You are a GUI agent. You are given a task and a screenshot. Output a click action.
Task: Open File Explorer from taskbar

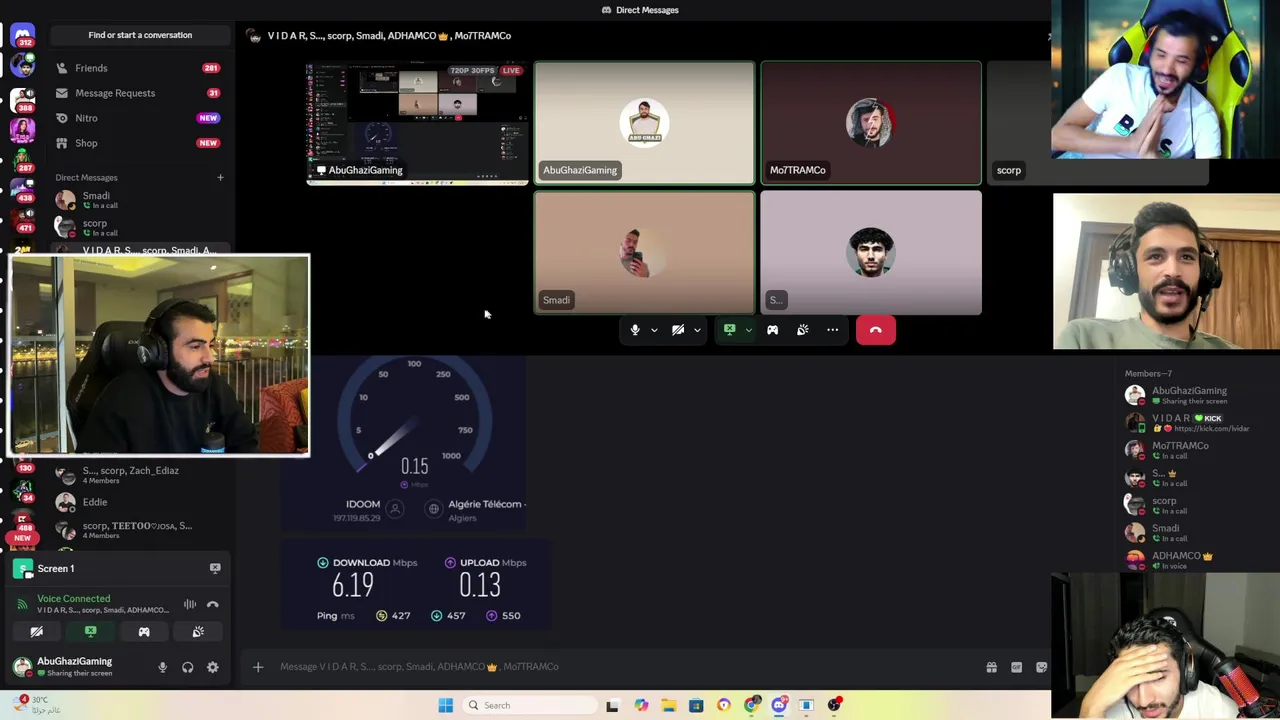coord(668,705)
